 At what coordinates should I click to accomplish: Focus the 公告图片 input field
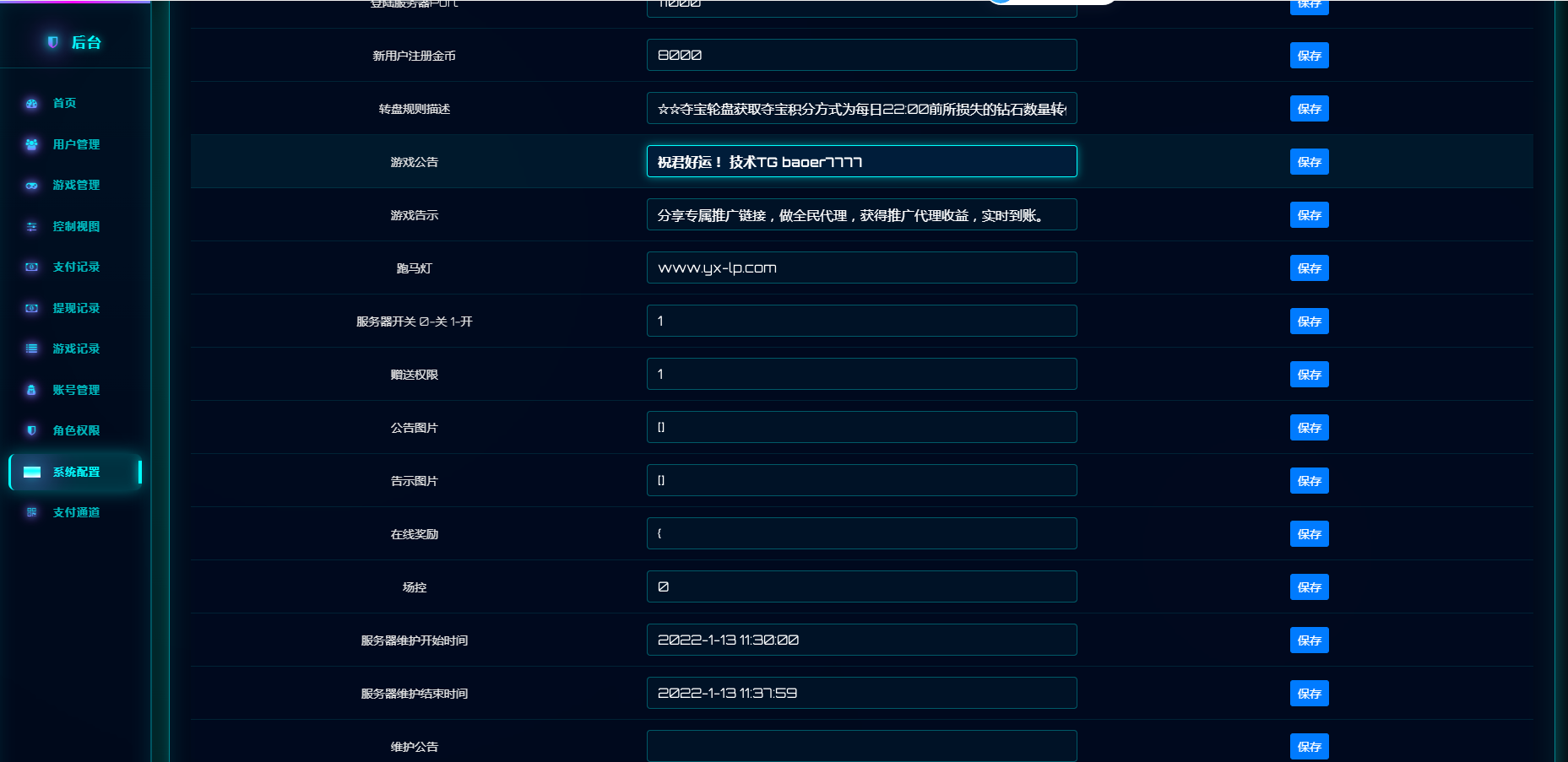(x=861, y=427)
